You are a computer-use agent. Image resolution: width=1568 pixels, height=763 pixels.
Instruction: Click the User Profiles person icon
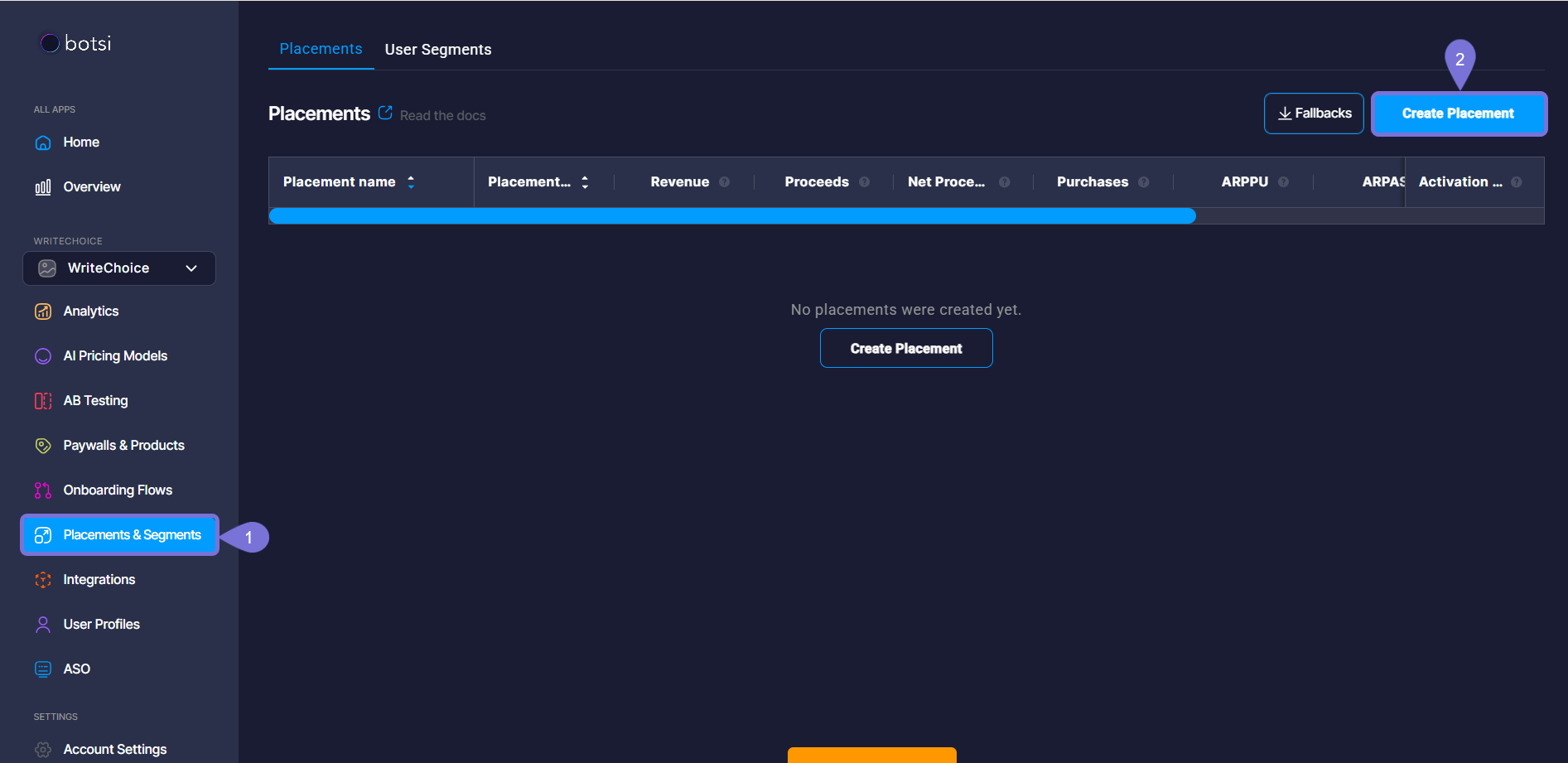[x=43, y=625]
